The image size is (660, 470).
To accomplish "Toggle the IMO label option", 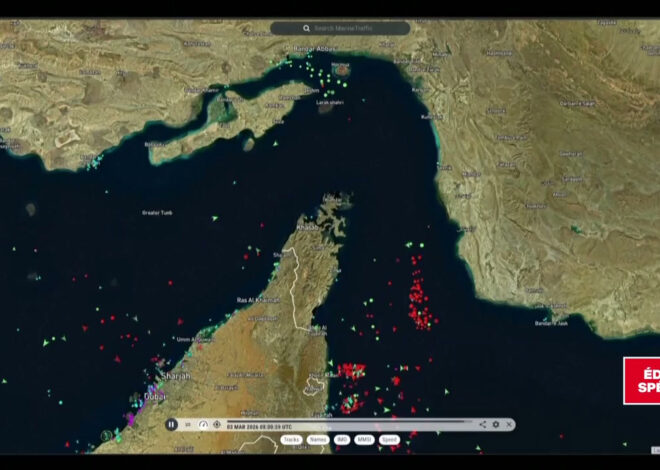I will coord(342,440).
